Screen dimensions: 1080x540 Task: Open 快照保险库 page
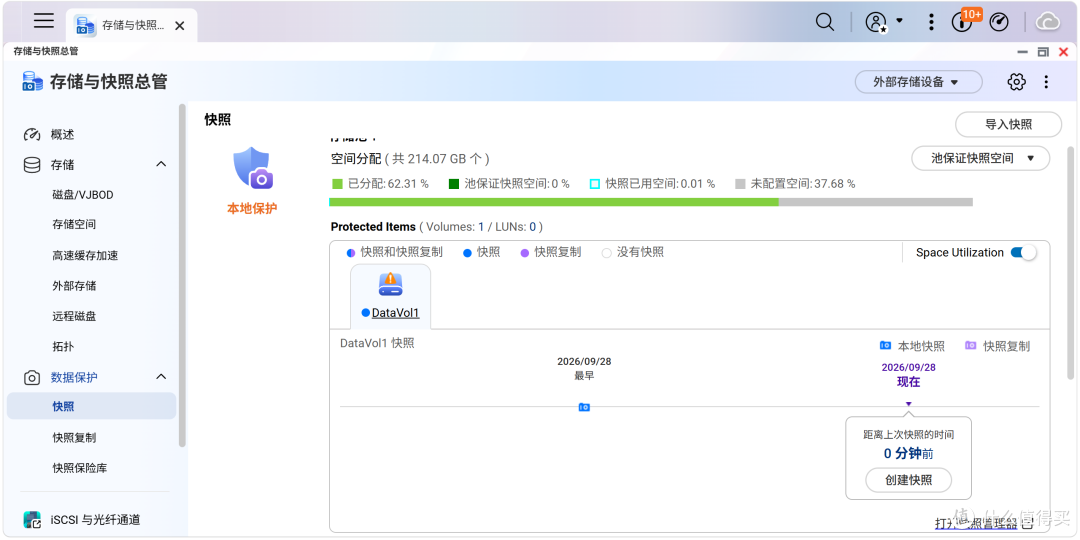pyautogui.click(x=79, y=468)
